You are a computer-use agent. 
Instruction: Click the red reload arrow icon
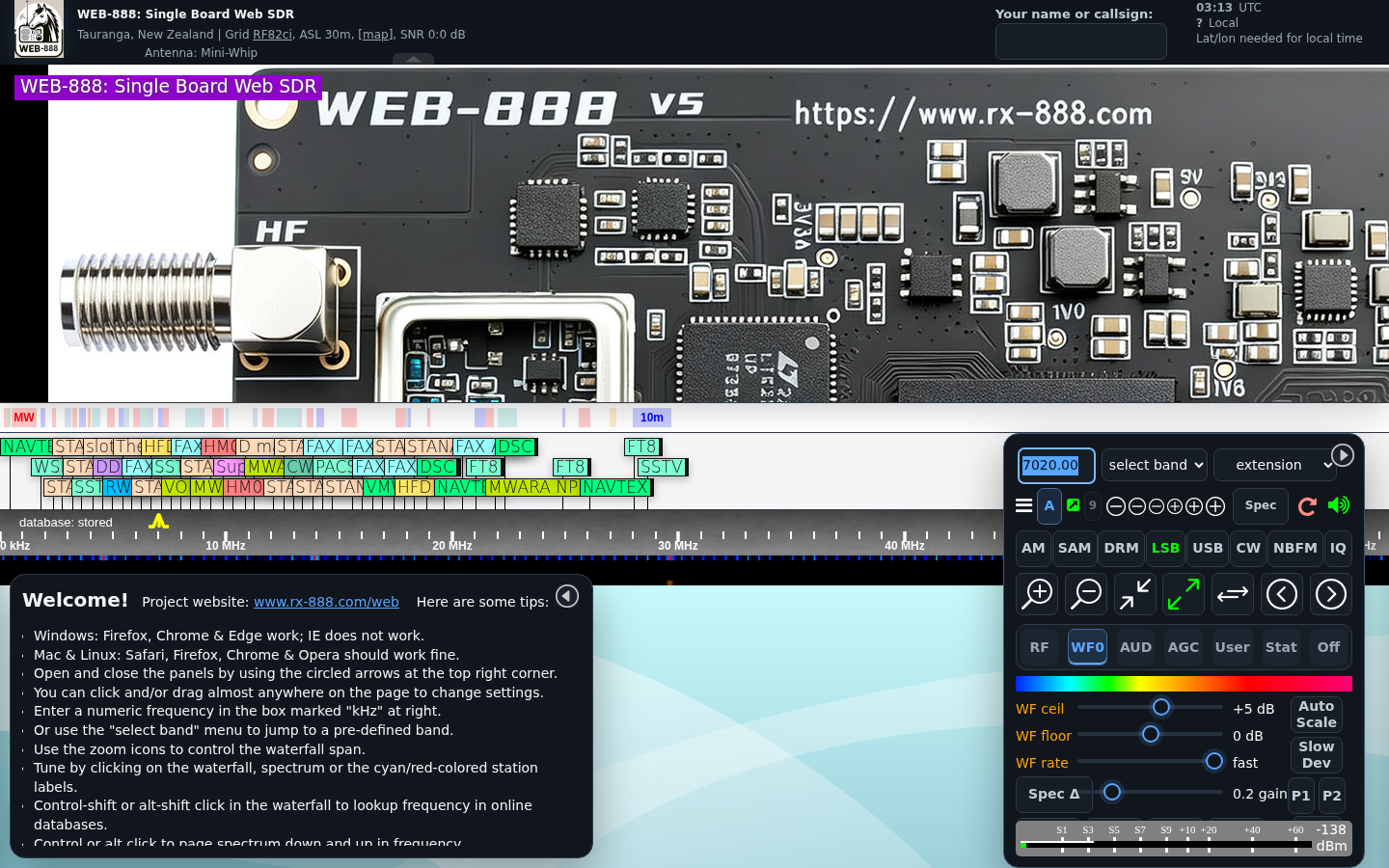[1308, 506]
